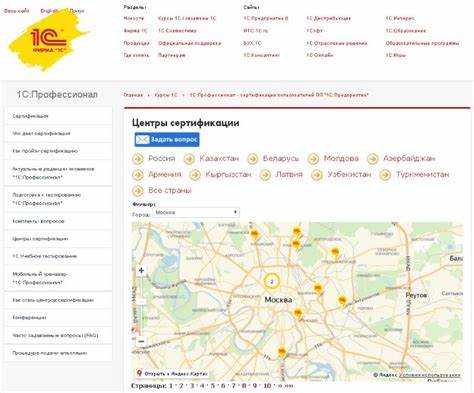Go to results page 10
Screen dimensions: 474x393
[x=267, y=386]
